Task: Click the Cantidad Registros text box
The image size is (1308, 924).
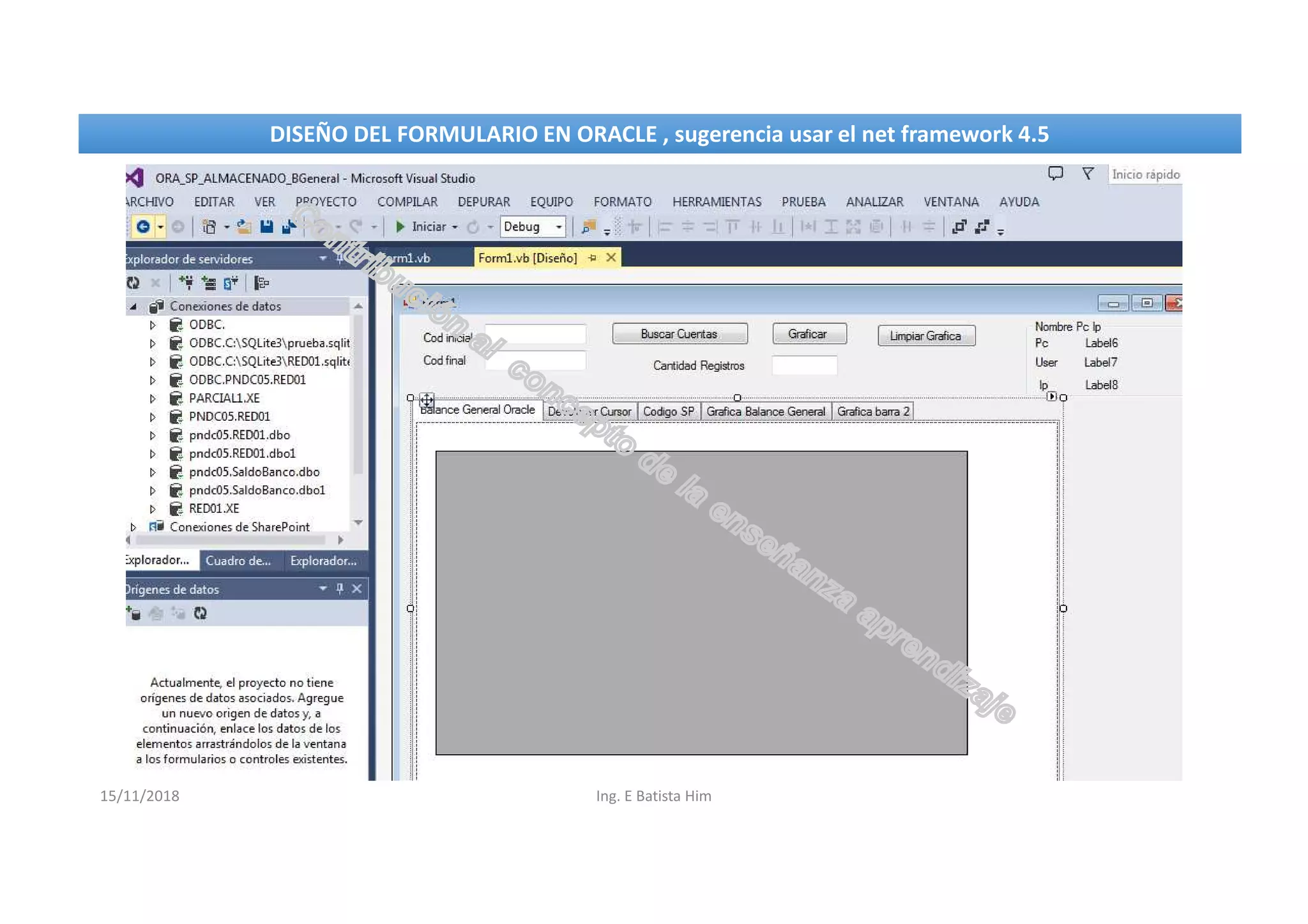Action: [804, 366]
